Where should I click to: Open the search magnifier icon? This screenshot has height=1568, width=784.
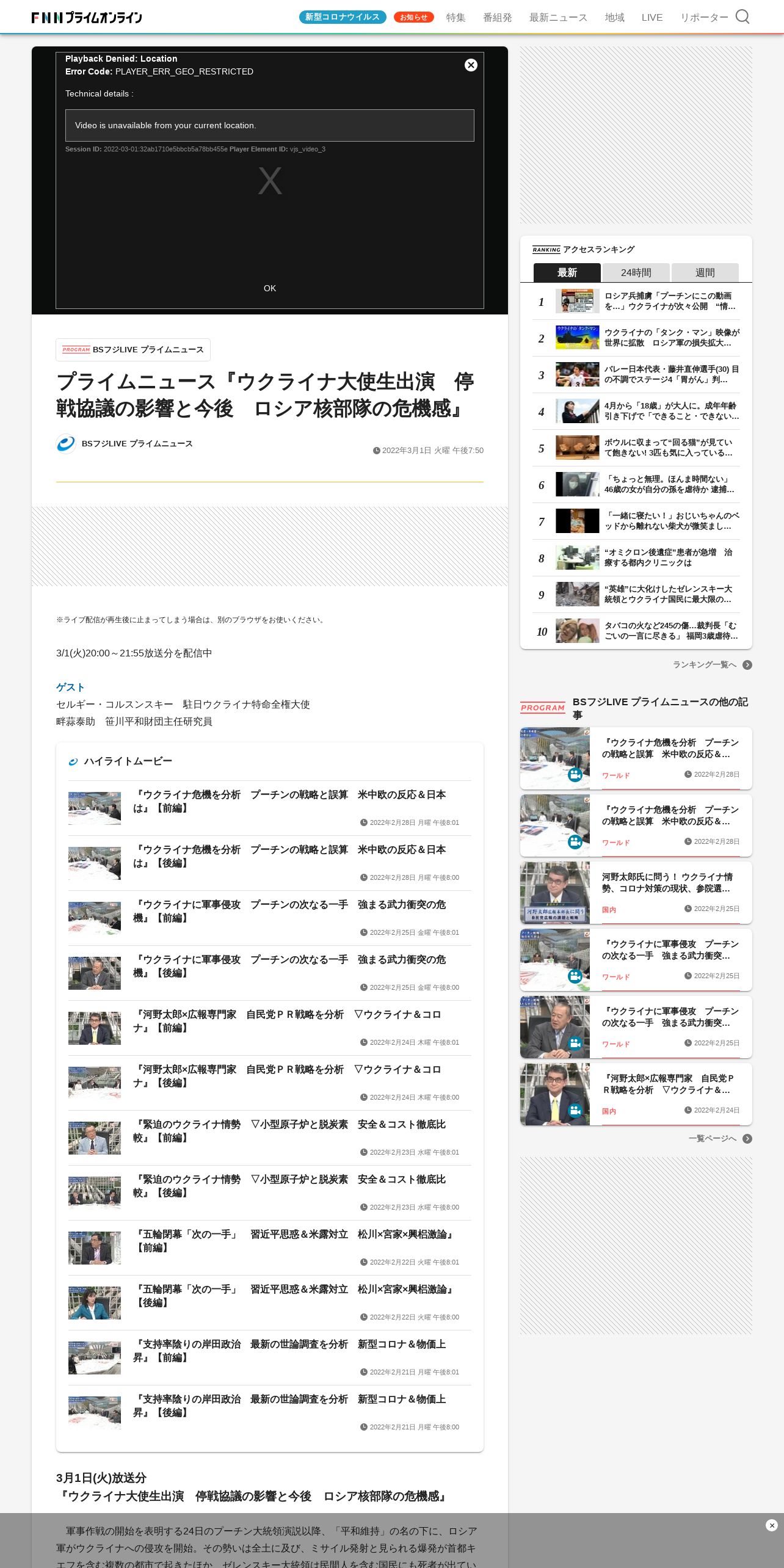(x=742, y=16)
